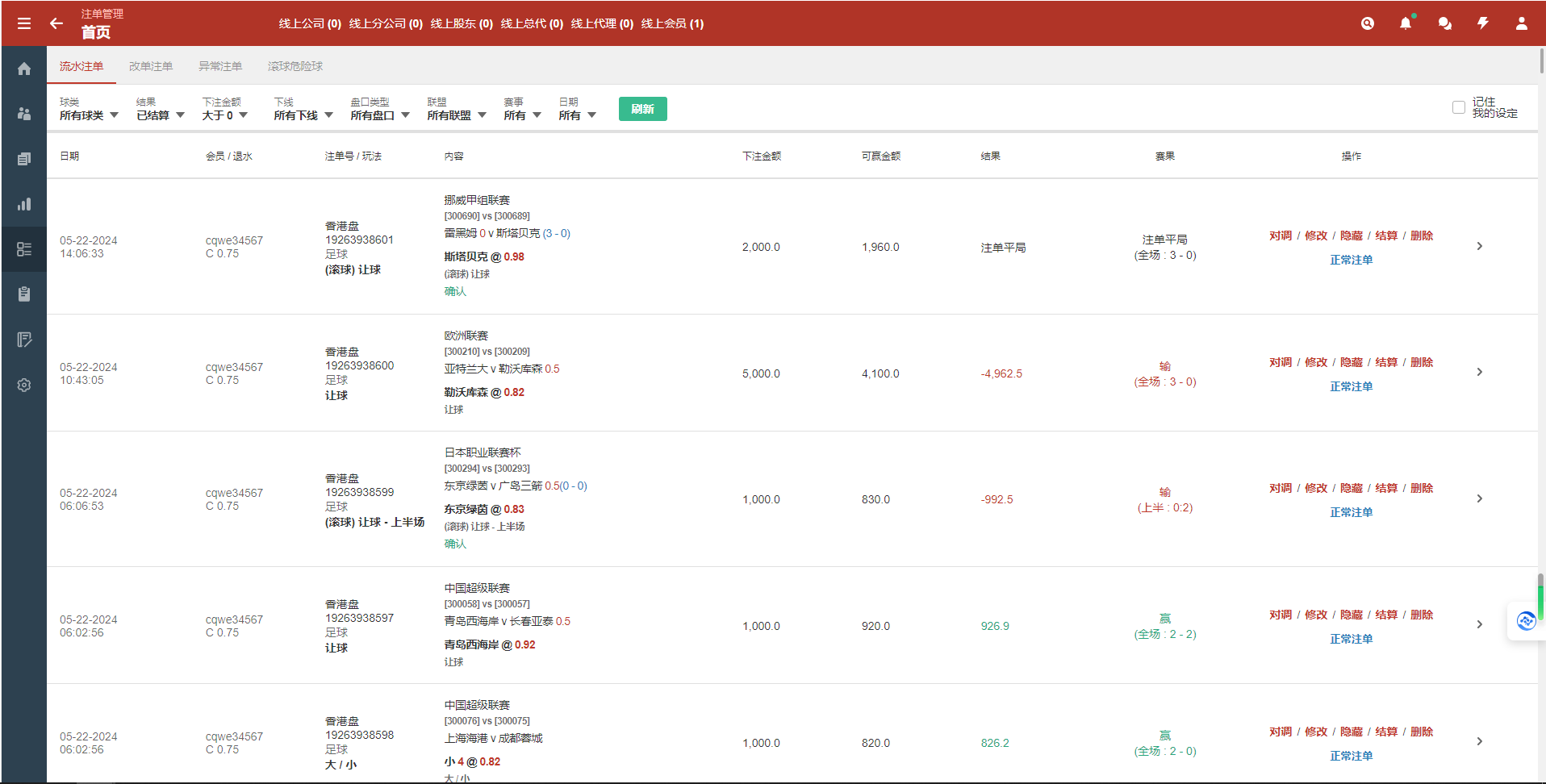This screenshot has width=1546, height=784.
Task: Open the 结果 已结算 dropdown
Action: [160, 115]
